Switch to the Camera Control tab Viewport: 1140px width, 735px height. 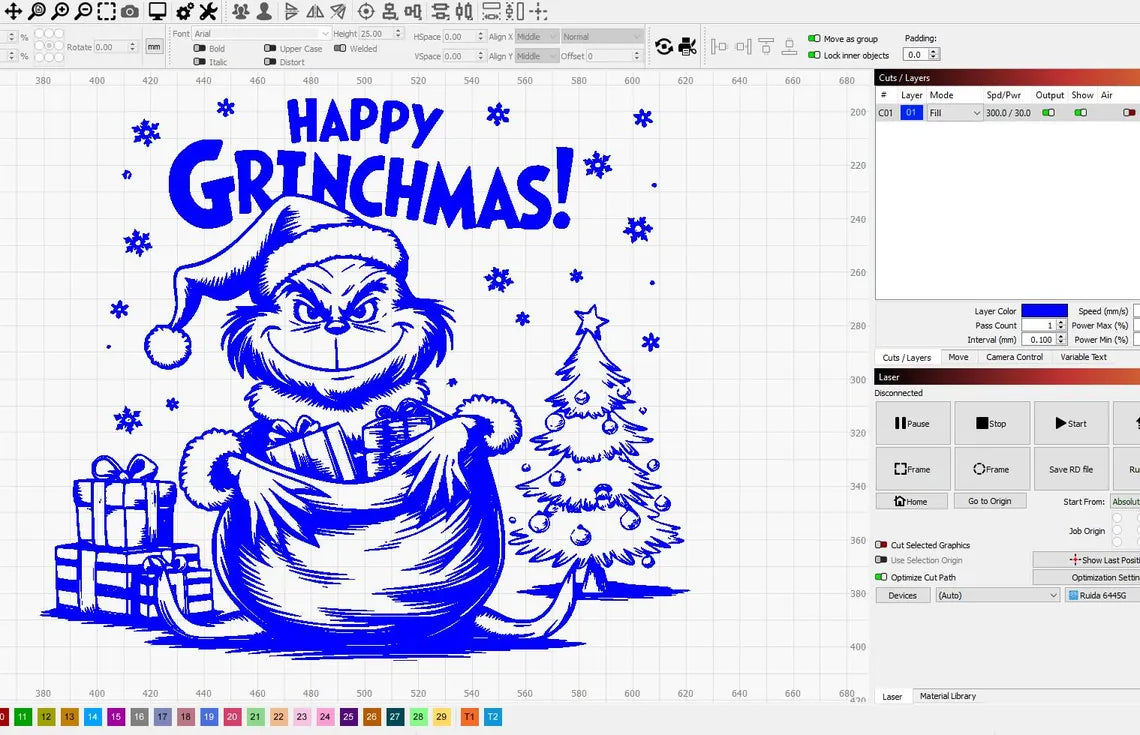pos(1014,357)
